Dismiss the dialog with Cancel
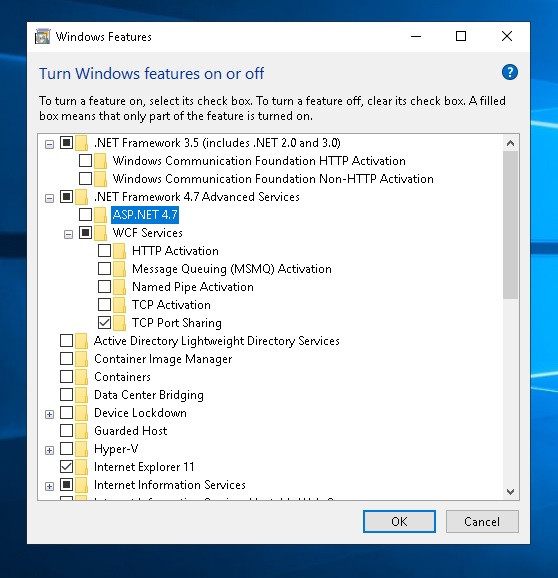 point(482,521)
